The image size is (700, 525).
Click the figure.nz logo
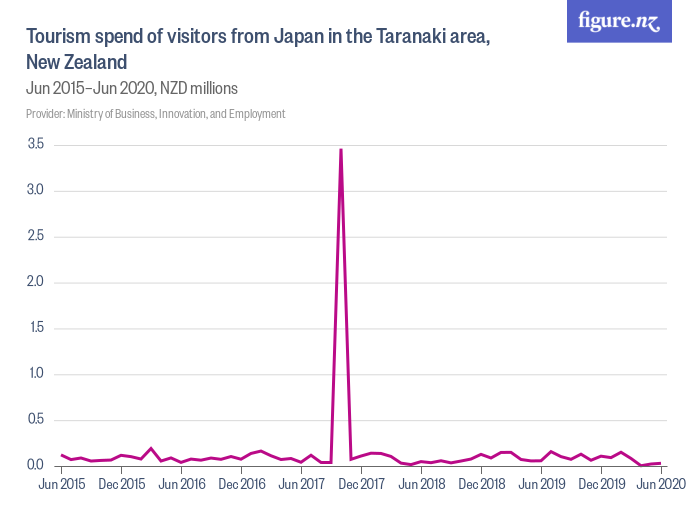point(619,22)
